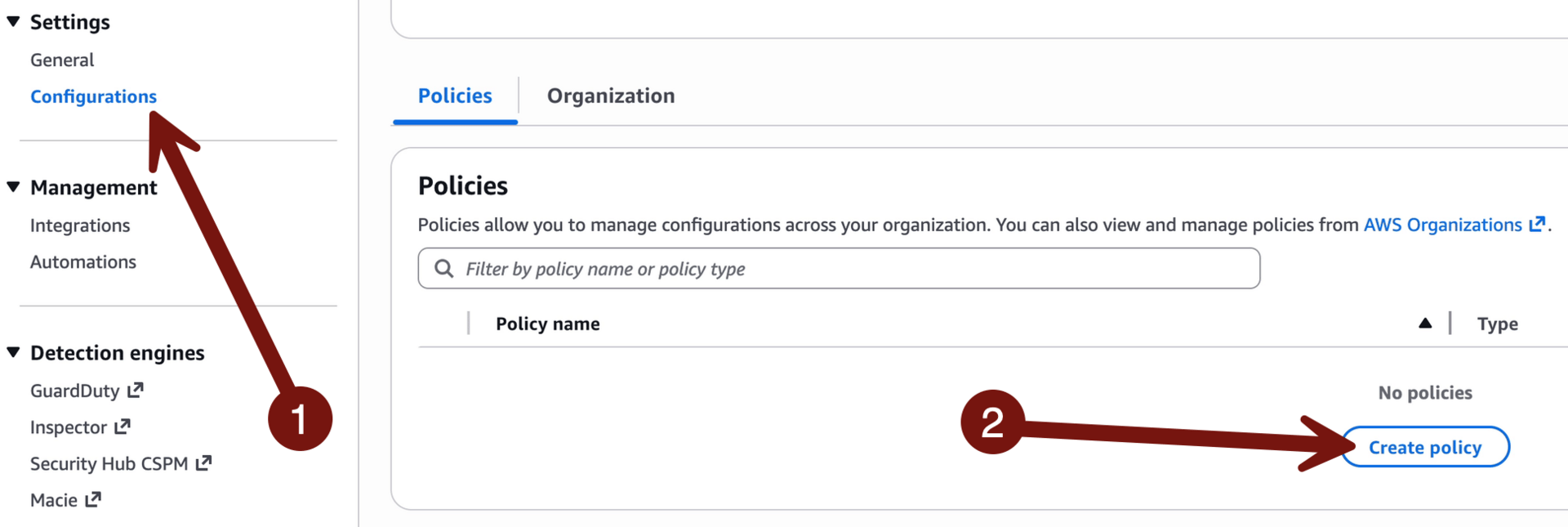Open Configurations in sidebar
1568x527 pixels.
point(93,96)
